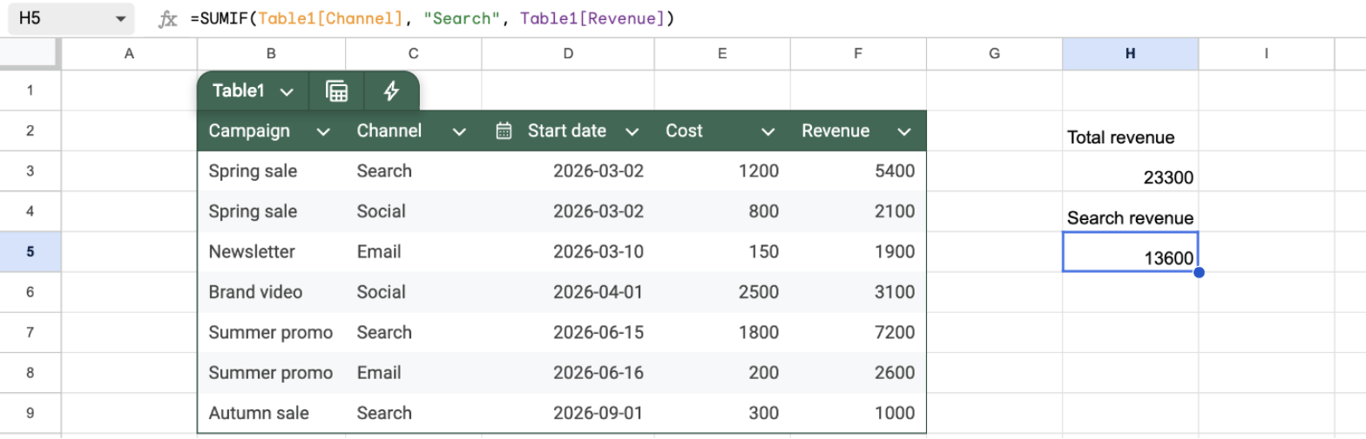Select the cost cell 1200
1366x439 pixels.
pos(722,171)
